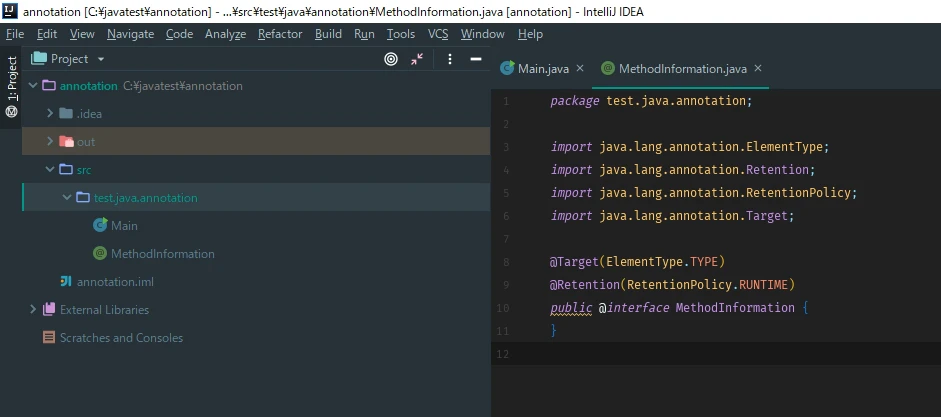Click the External Libraries icon
This screenshot has width=941, height=417.
49,310
